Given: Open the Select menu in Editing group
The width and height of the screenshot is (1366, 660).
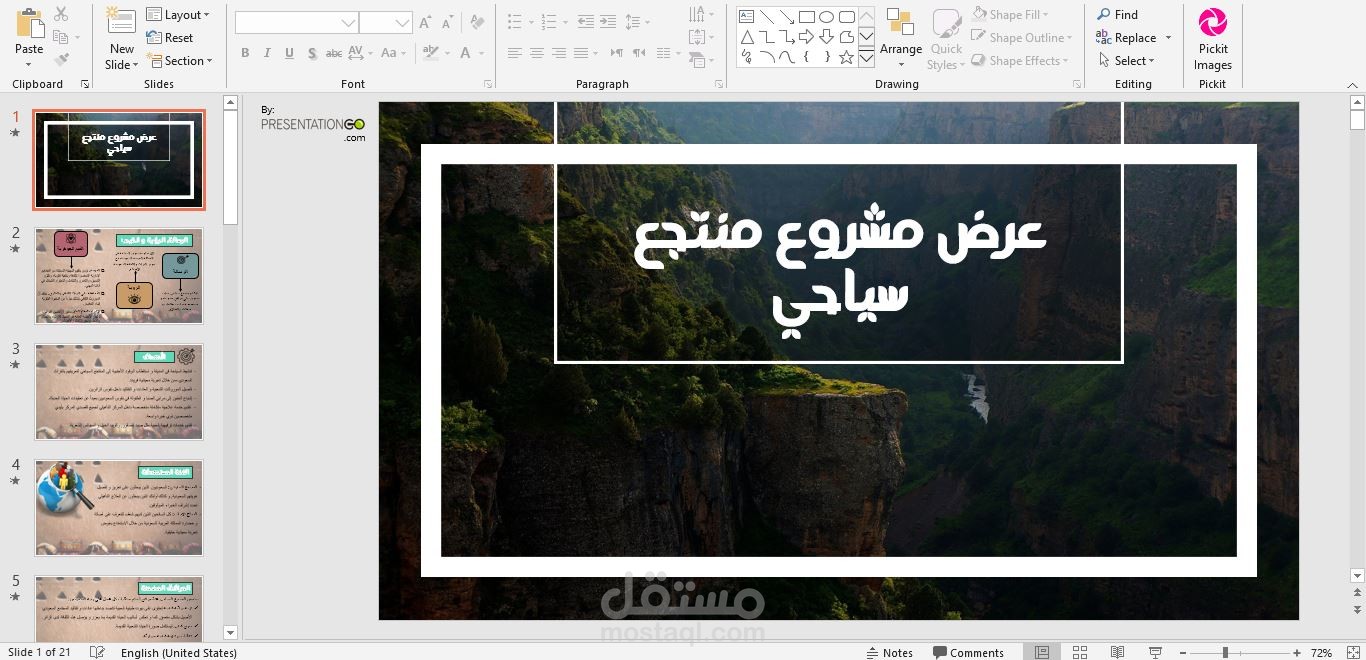Looking at the screenshot, I should [1129, 60].
